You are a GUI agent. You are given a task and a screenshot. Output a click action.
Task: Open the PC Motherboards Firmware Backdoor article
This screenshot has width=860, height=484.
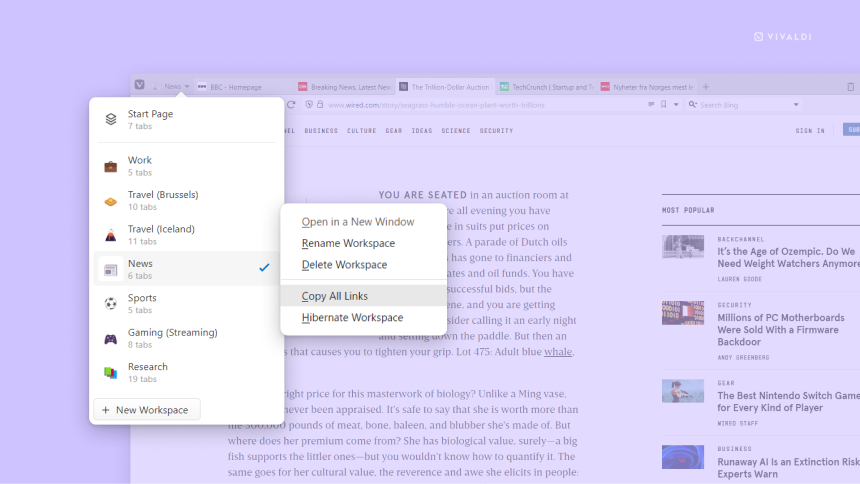point(781,330)
